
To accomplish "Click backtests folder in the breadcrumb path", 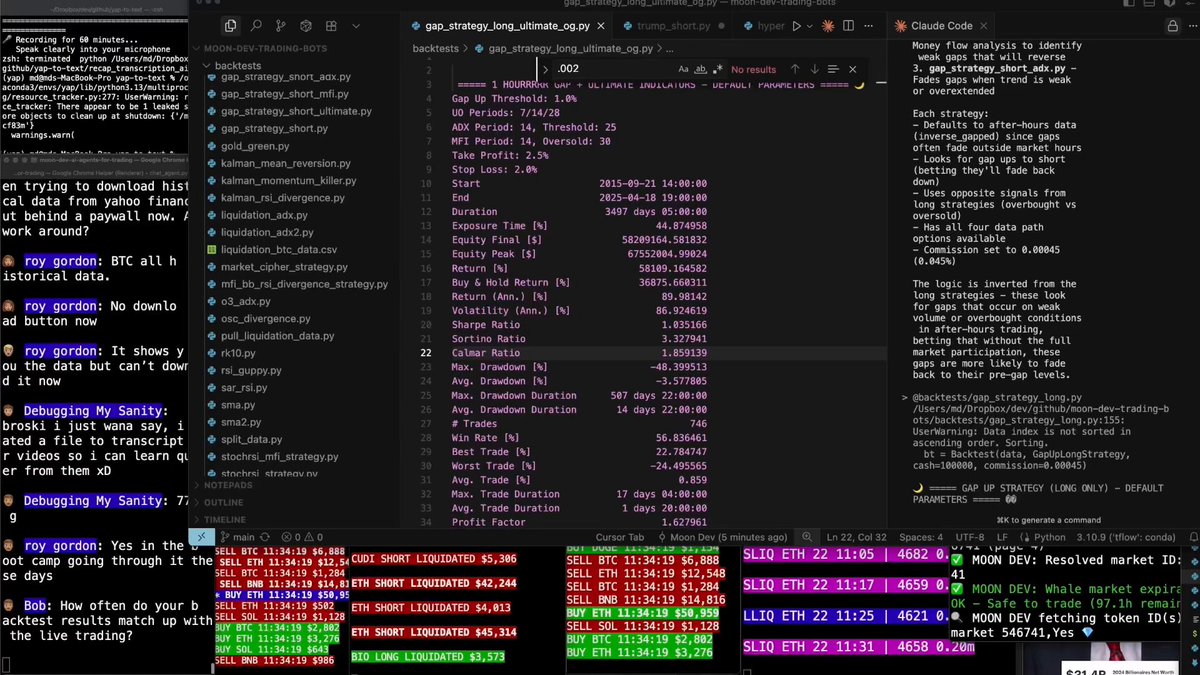I will (435, 47).
